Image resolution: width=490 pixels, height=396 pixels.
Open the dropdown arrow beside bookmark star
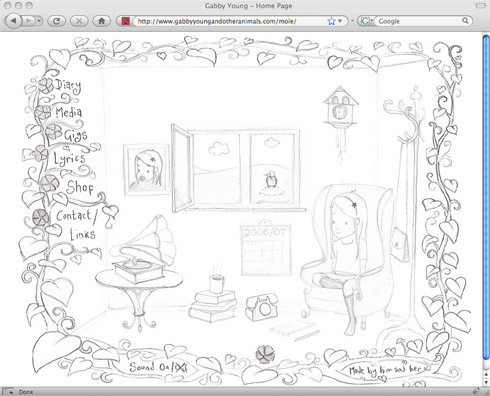point(340,21)
